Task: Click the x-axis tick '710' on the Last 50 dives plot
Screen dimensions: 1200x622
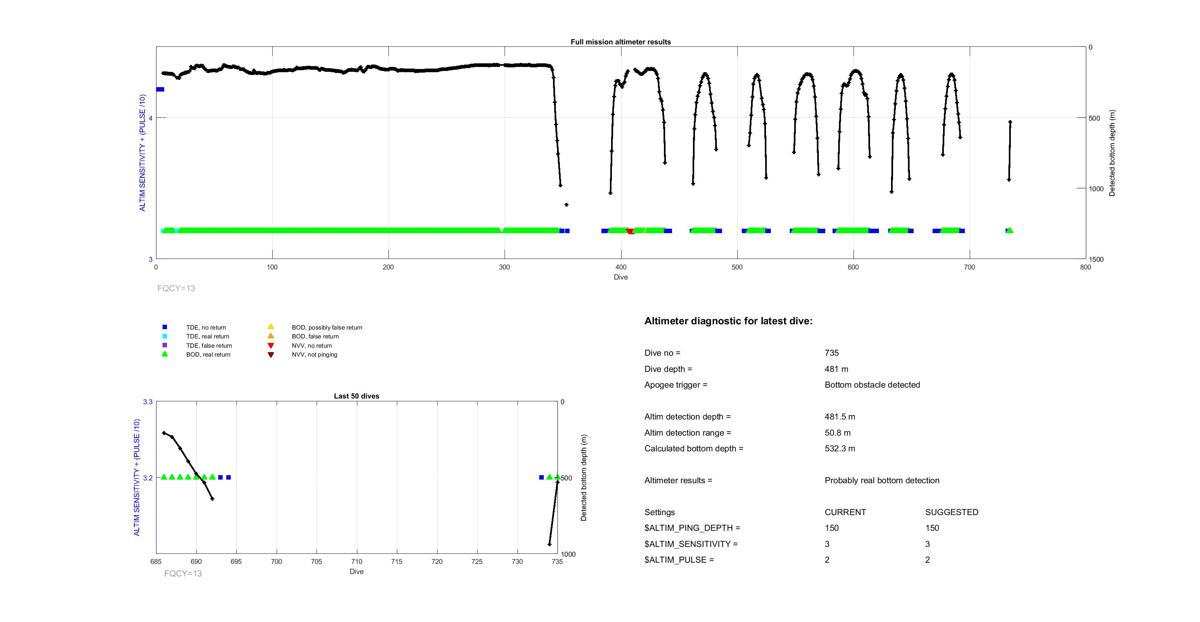Action: pos(357,562)
